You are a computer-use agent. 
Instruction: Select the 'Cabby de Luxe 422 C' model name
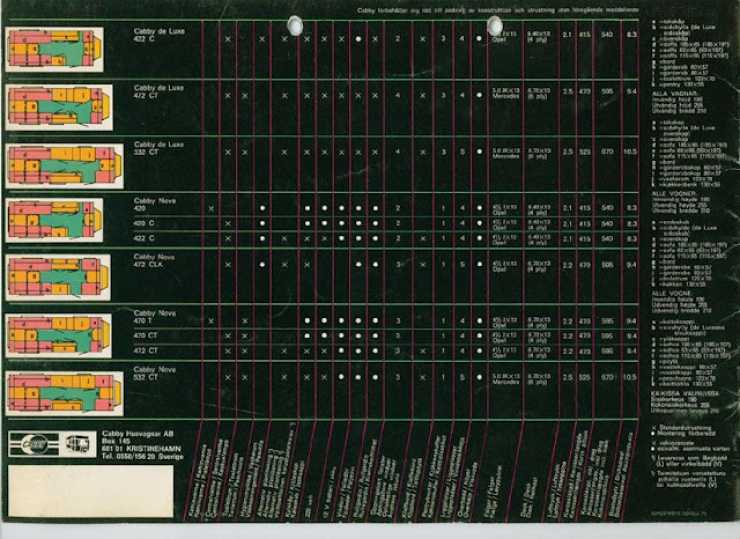pyautogui.click(x=159, y=34)
